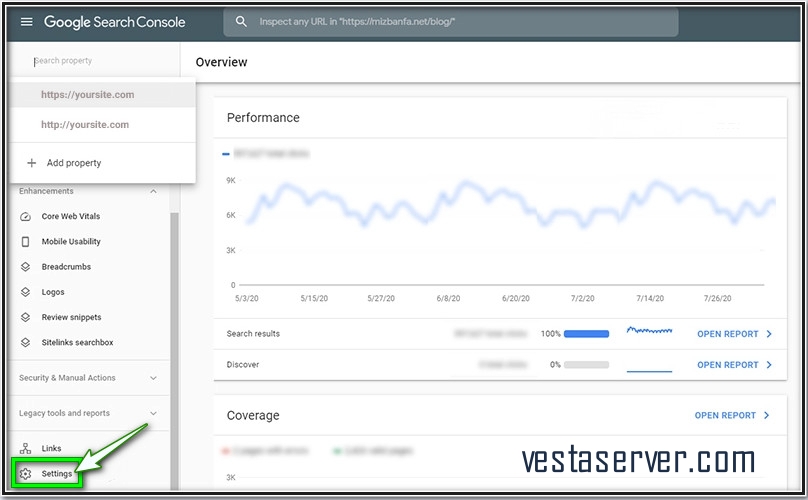Click the Search results sparkline chart
Screen dimensions: 808x500
point(649,330)
